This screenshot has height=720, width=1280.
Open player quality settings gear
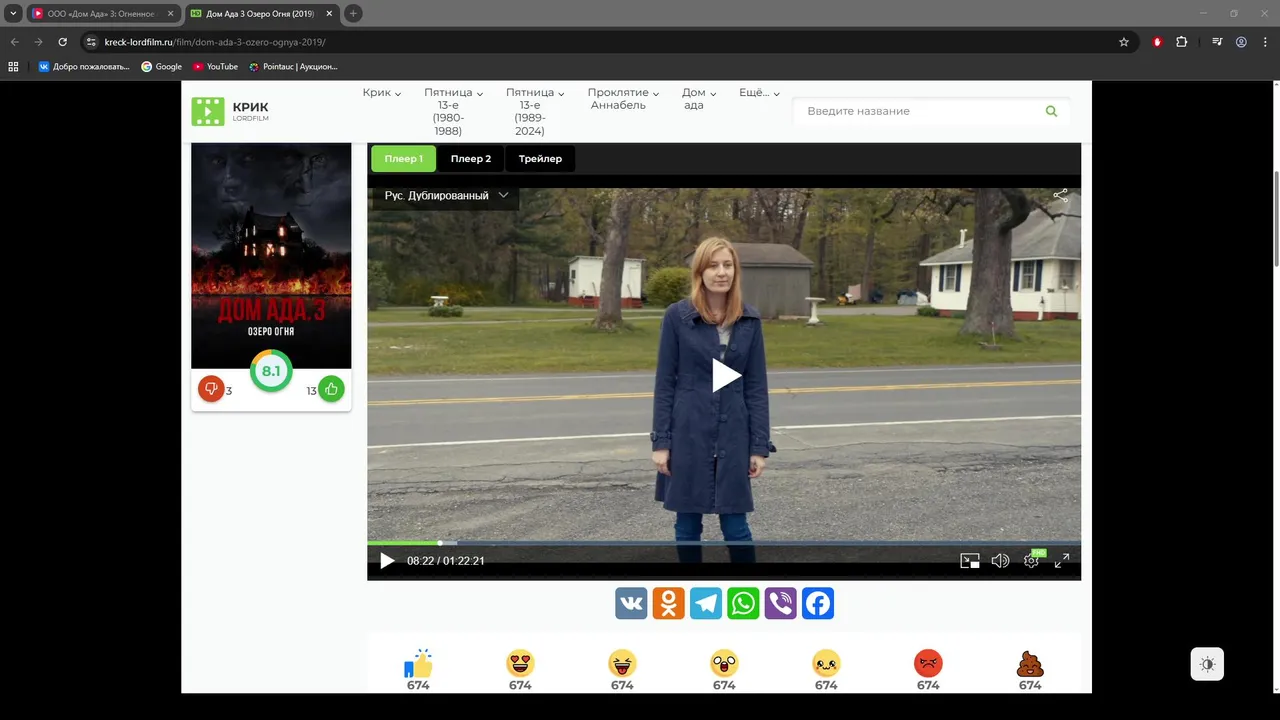(x=1031, y=561)
